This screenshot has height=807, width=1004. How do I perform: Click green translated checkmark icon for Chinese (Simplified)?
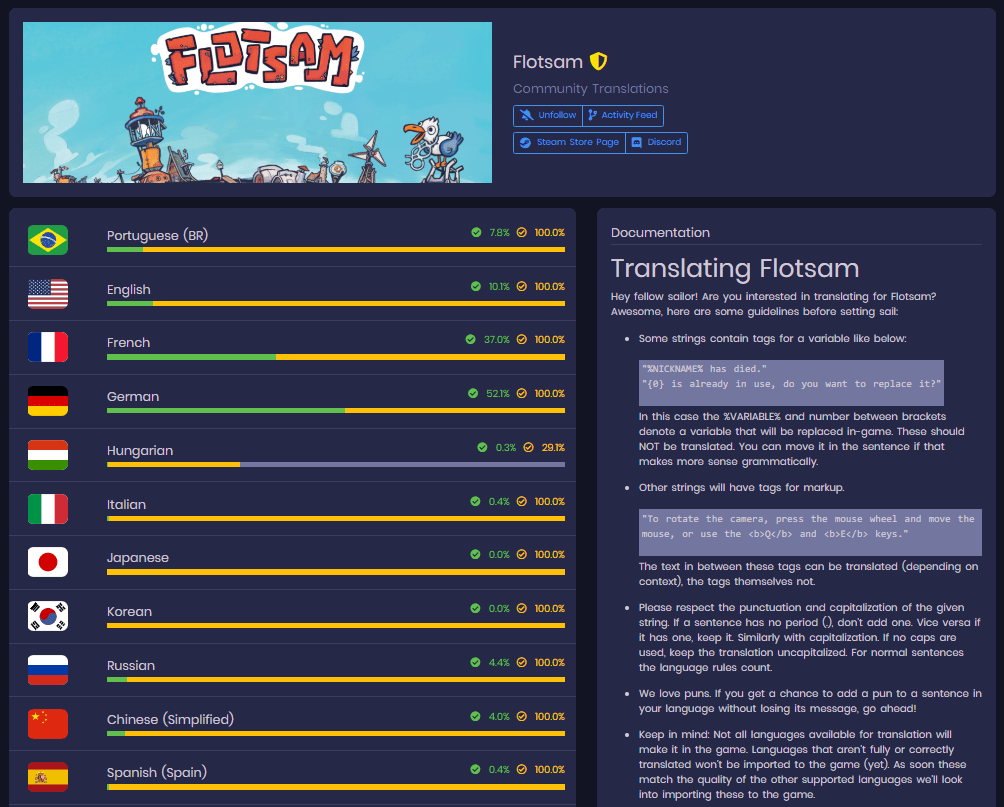click(475, 716)
